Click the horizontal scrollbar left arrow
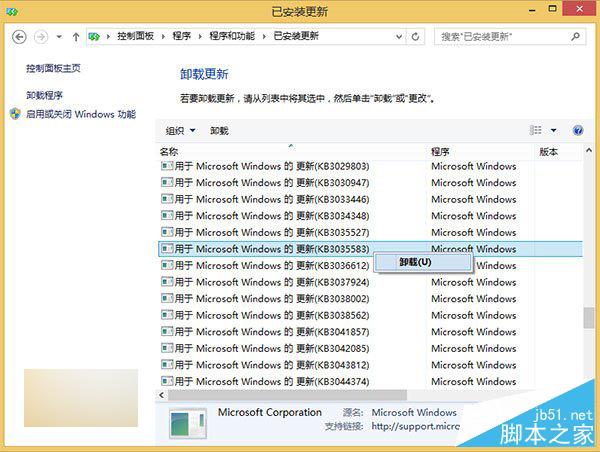The height and width of the screenshot is (452, 600). click(161, 395)
